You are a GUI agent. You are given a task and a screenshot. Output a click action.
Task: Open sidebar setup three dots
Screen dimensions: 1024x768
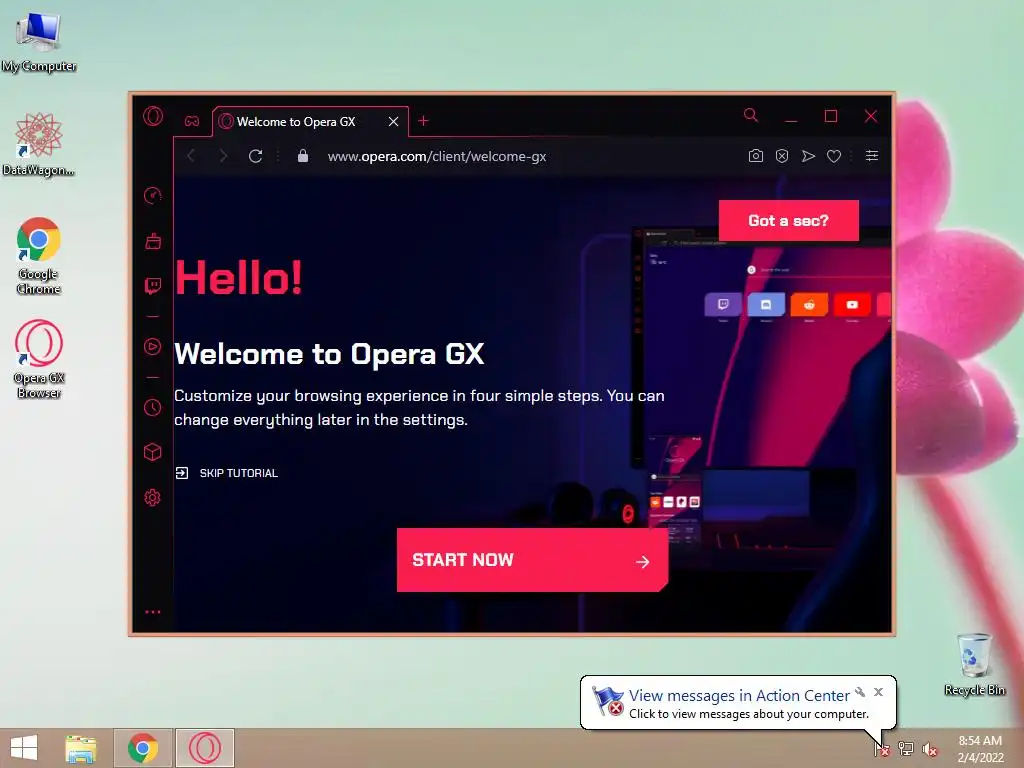coord(153,612)
